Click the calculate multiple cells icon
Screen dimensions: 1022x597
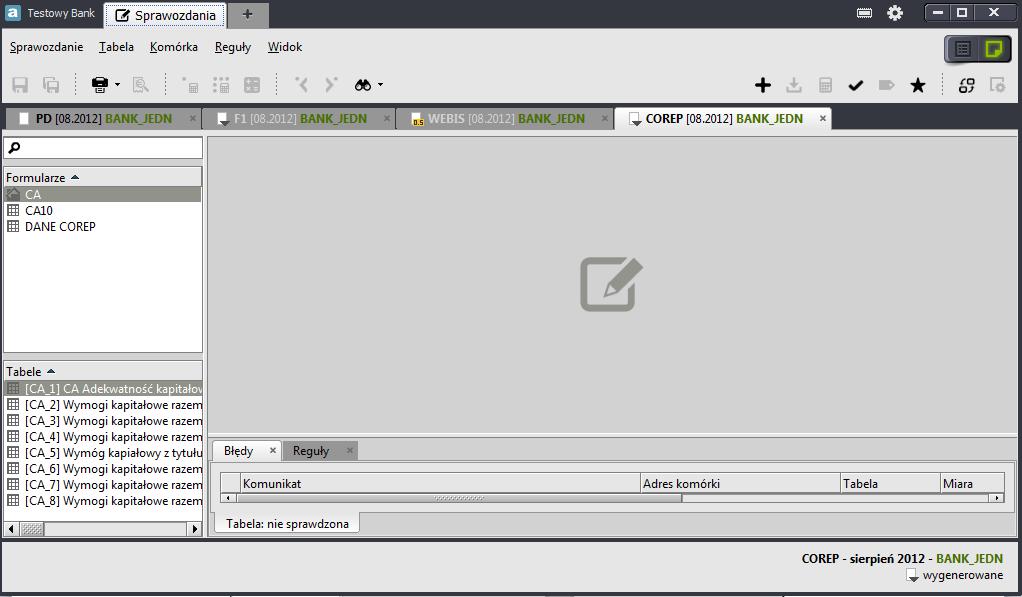pos(221,85)
